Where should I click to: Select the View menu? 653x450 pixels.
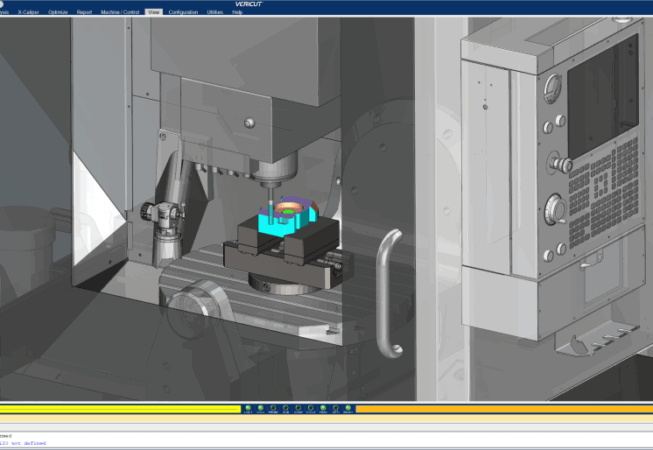coord(153,12)
